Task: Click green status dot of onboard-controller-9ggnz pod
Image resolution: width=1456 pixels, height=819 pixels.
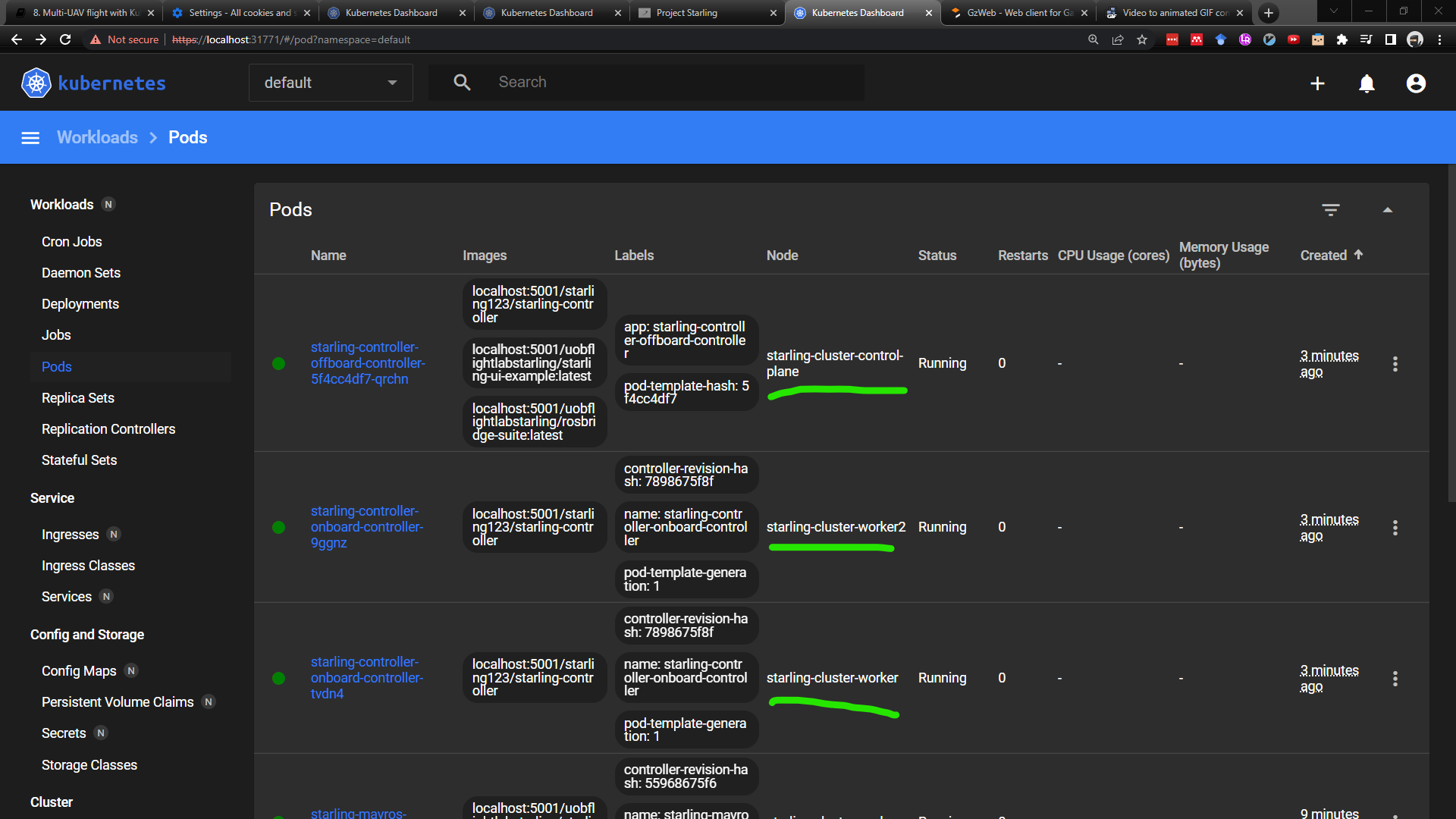Action: [x=278, y=528]
